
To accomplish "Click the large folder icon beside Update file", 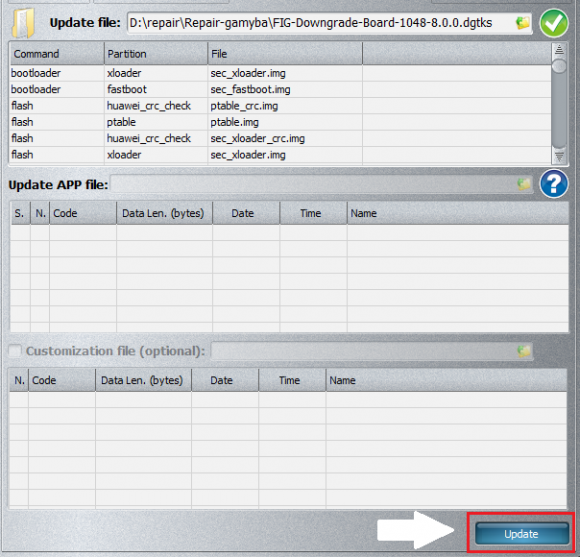I will click(23, 23).
